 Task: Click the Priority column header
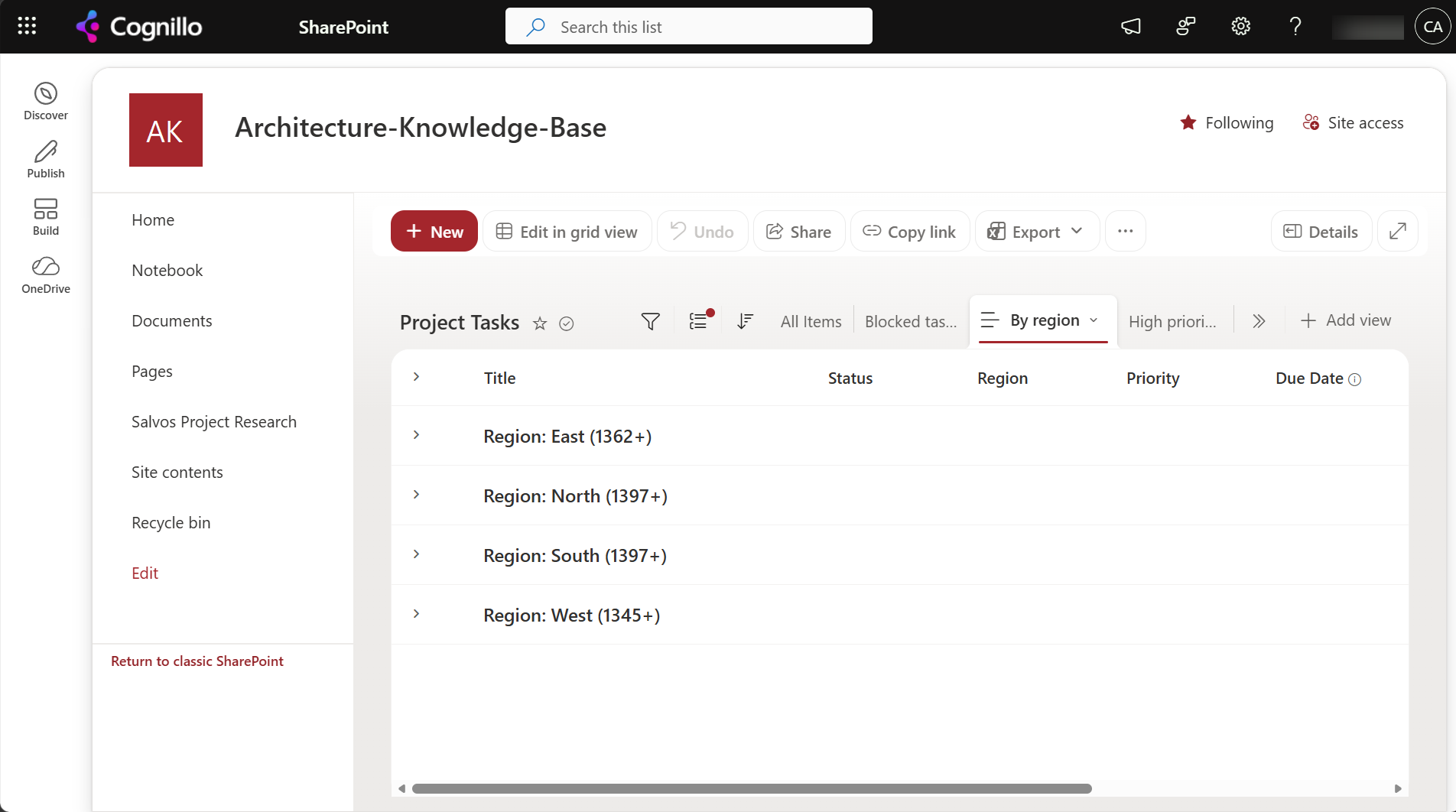1152,378
